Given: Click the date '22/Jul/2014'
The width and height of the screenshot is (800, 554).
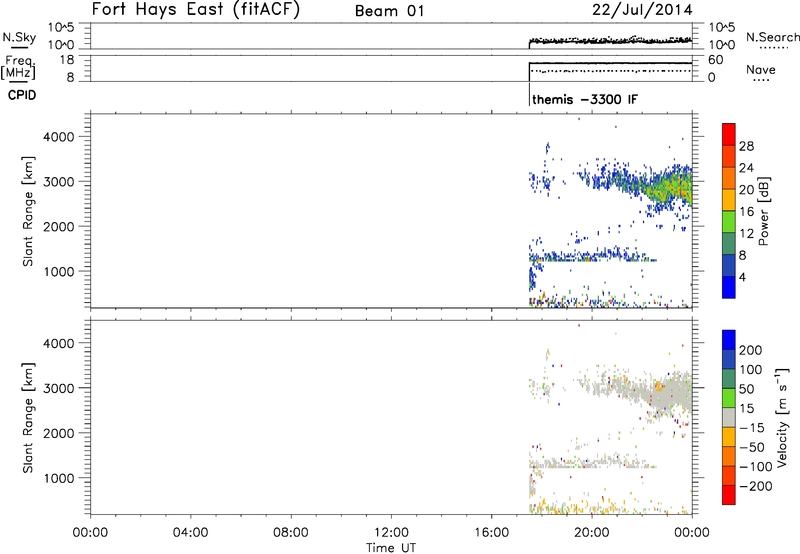Looking at the screenshot, I should (x=642, y=10).
